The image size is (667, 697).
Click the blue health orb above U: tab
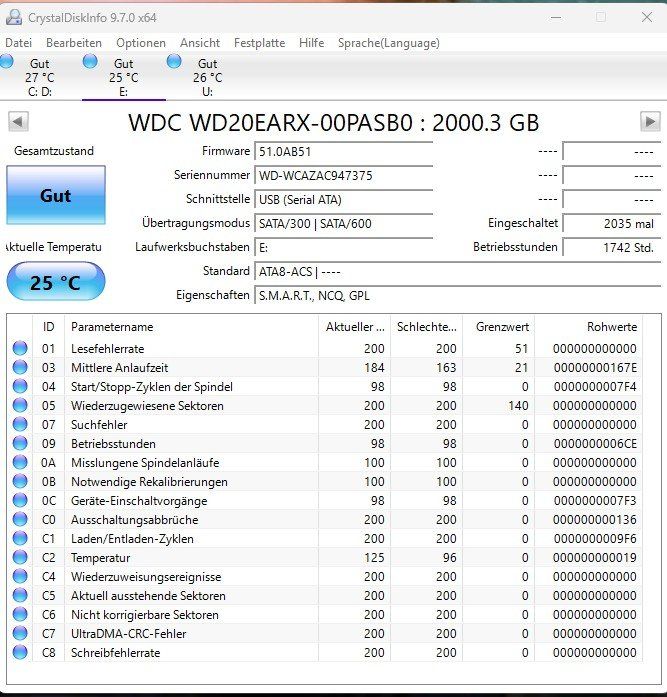coord(174,61)
